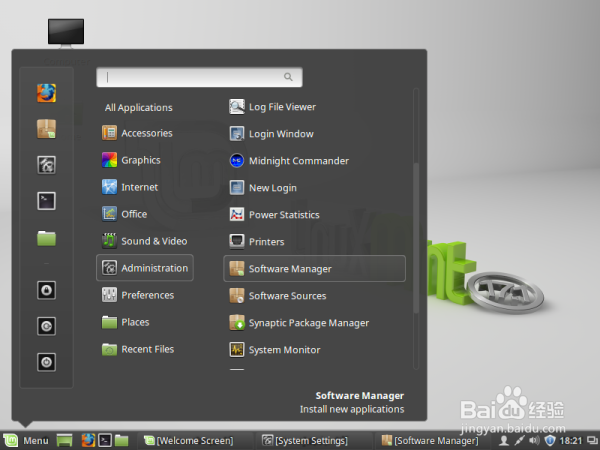
Task: Click the application list scrollbar
Action: [x=416, y=237]
